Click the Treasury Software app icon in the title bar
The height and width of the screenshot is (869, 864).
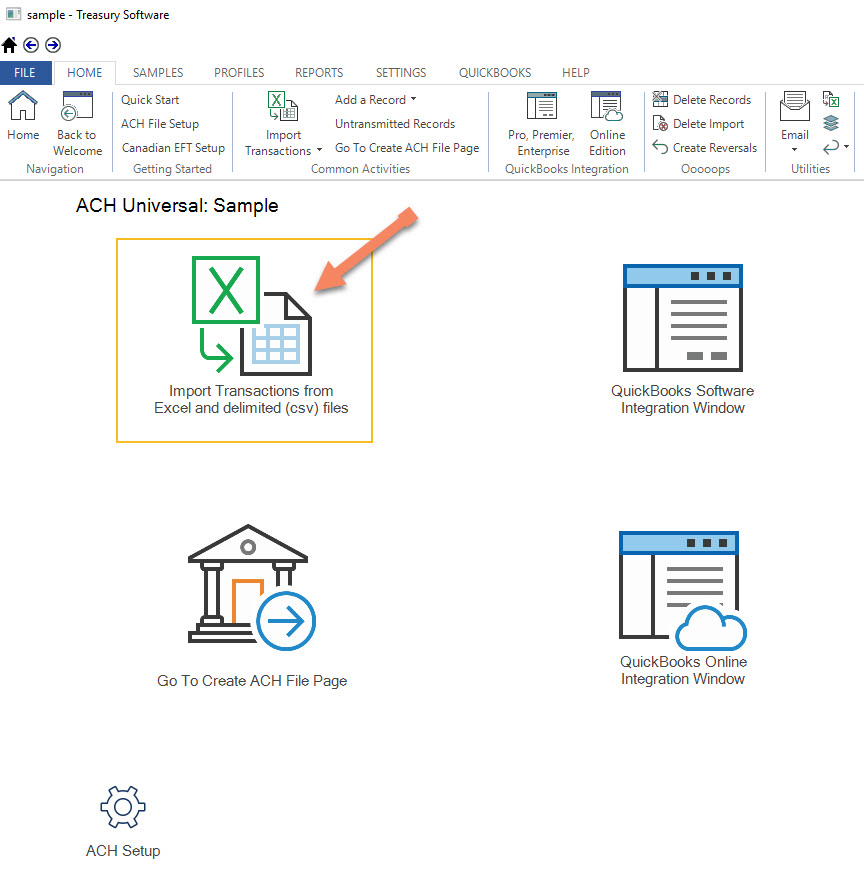13,14
